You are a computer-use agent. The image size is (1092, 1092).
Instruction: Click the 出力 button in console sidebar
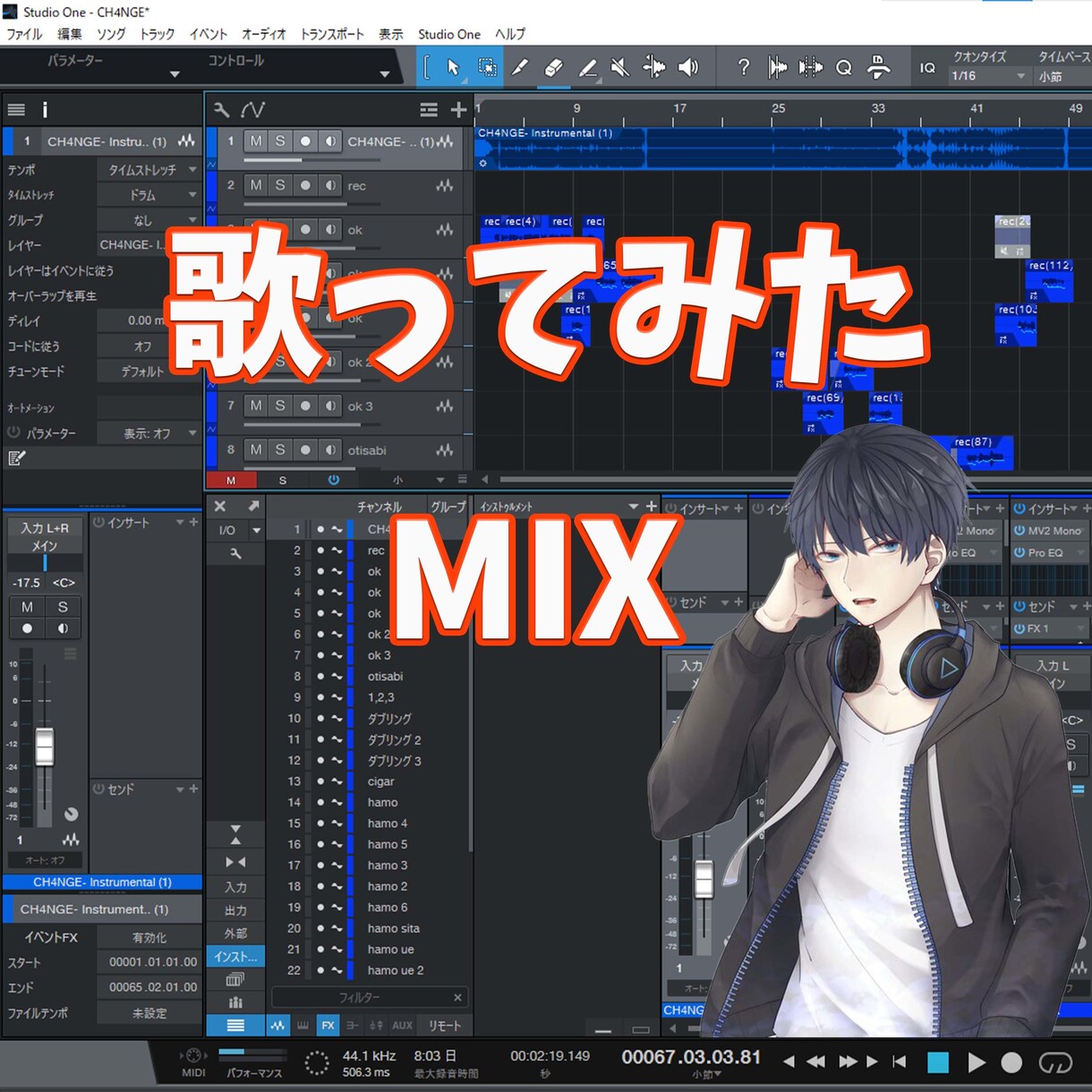(235, 910)
